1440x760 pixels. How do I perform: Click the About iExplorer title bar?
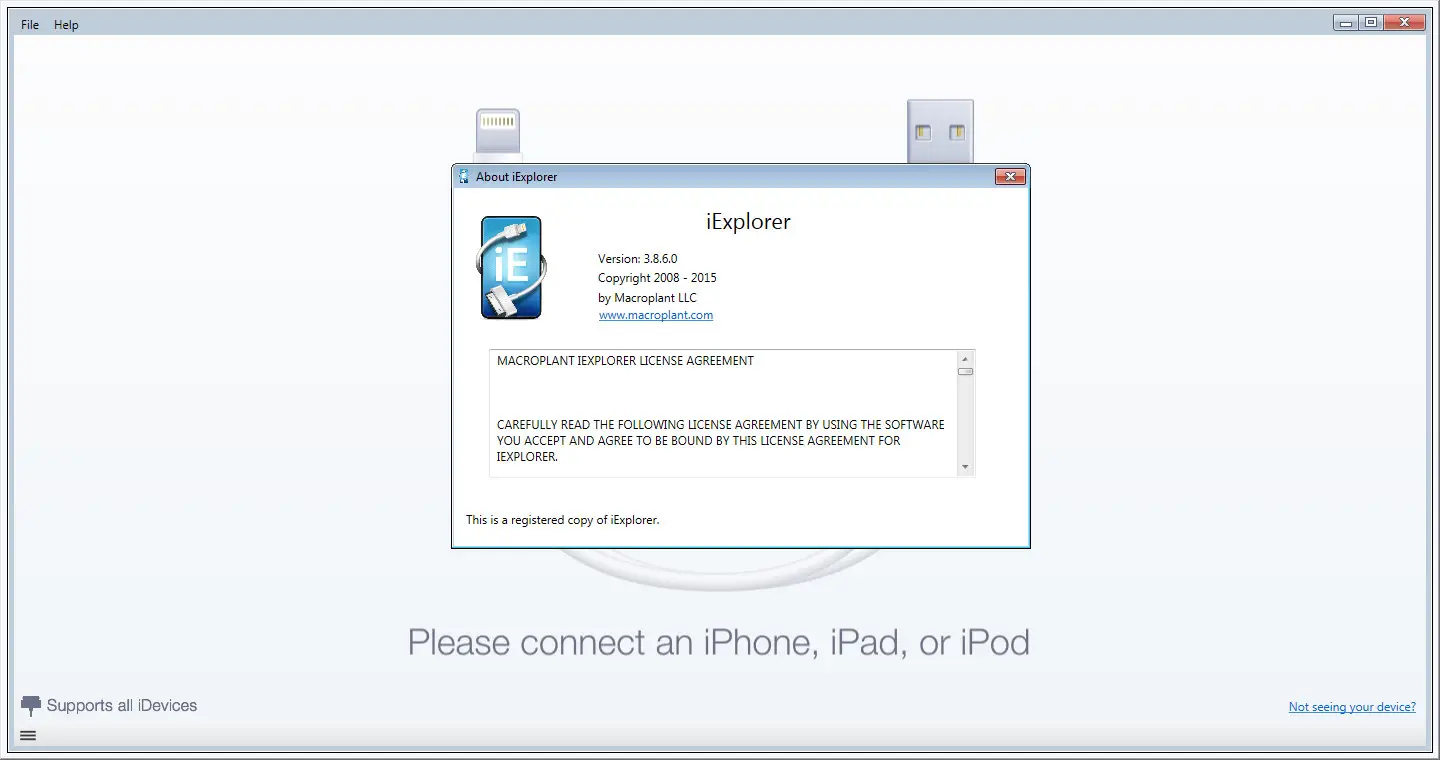pyautogui.click(x=700, y=176)
